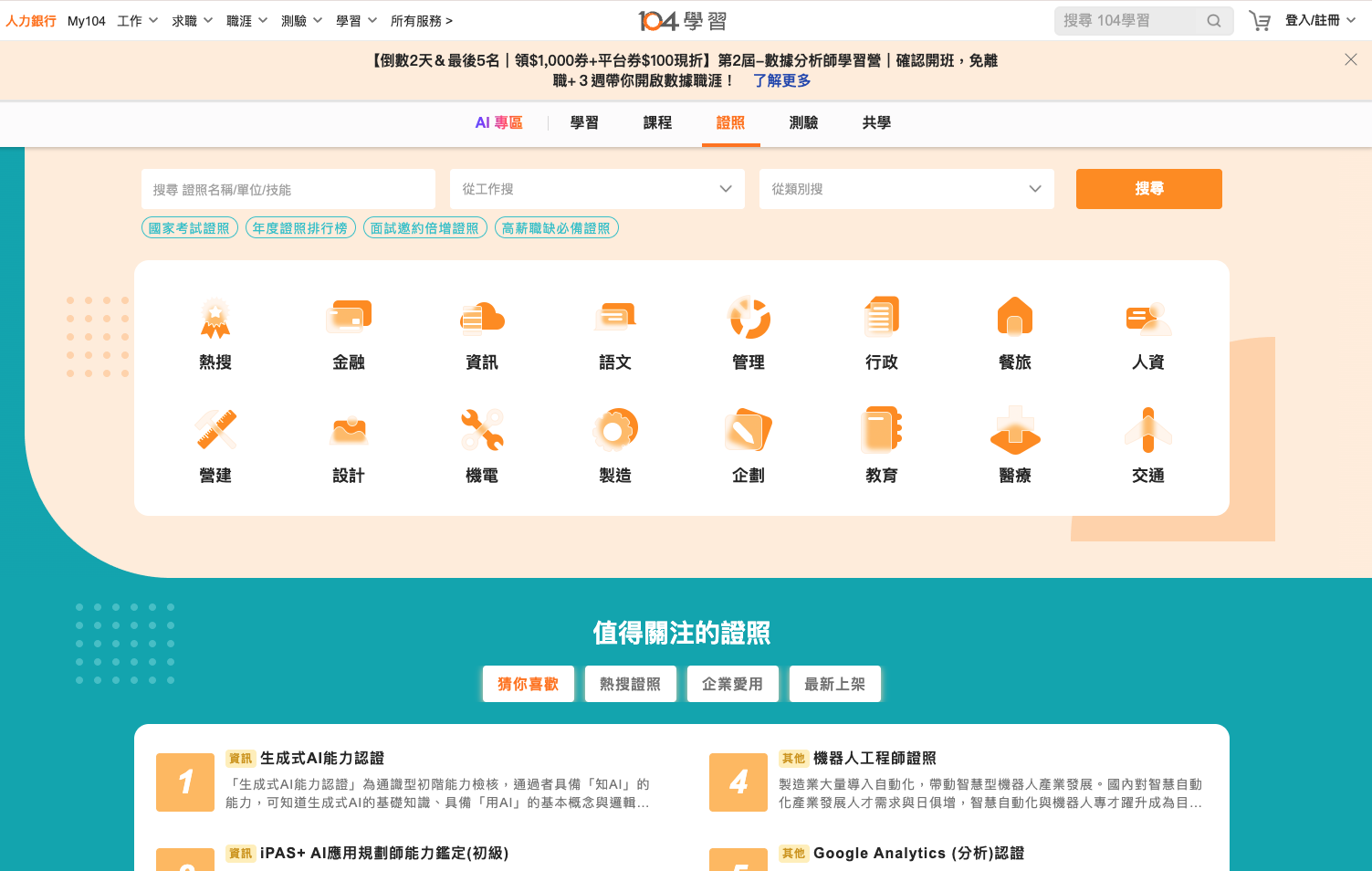Image resolution: width=1372 pixels, height=871 pixels.
Task: Click the 國家考試證照 tag
Action: (x=190, y=228)
